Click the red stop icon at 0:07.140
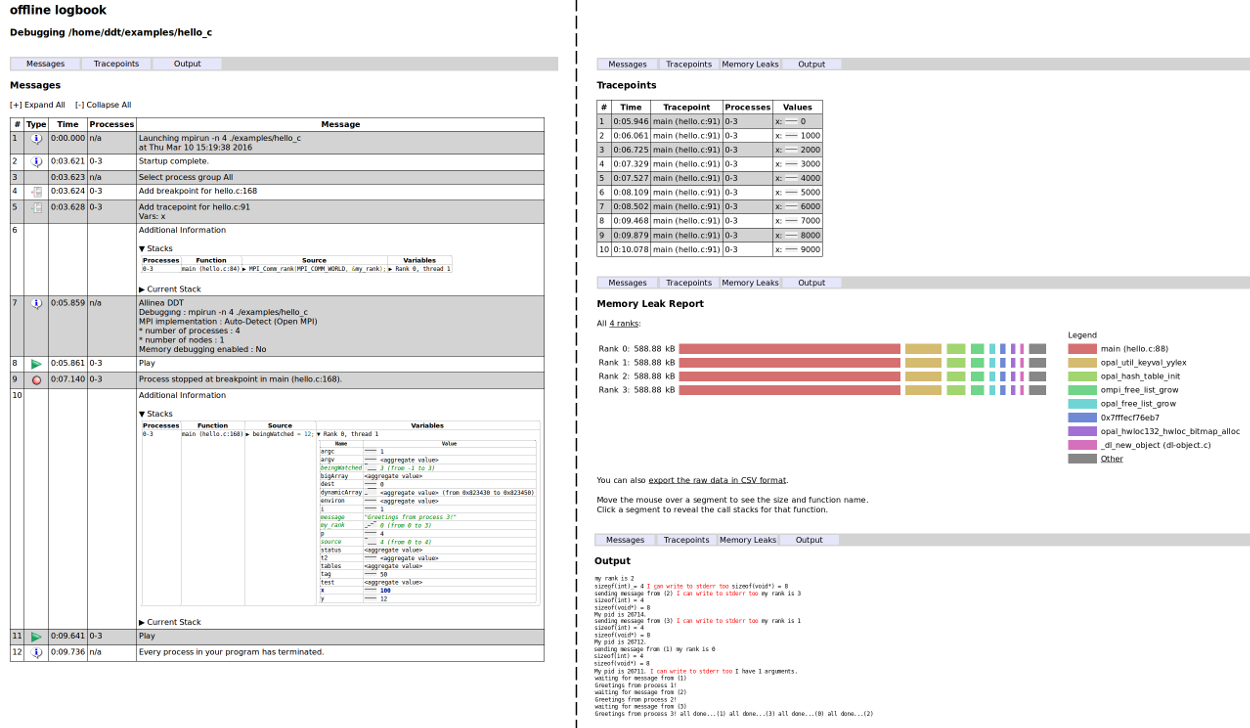This screenshot has height=728, width=1250. pyautogui.click(x=36, y=381)
